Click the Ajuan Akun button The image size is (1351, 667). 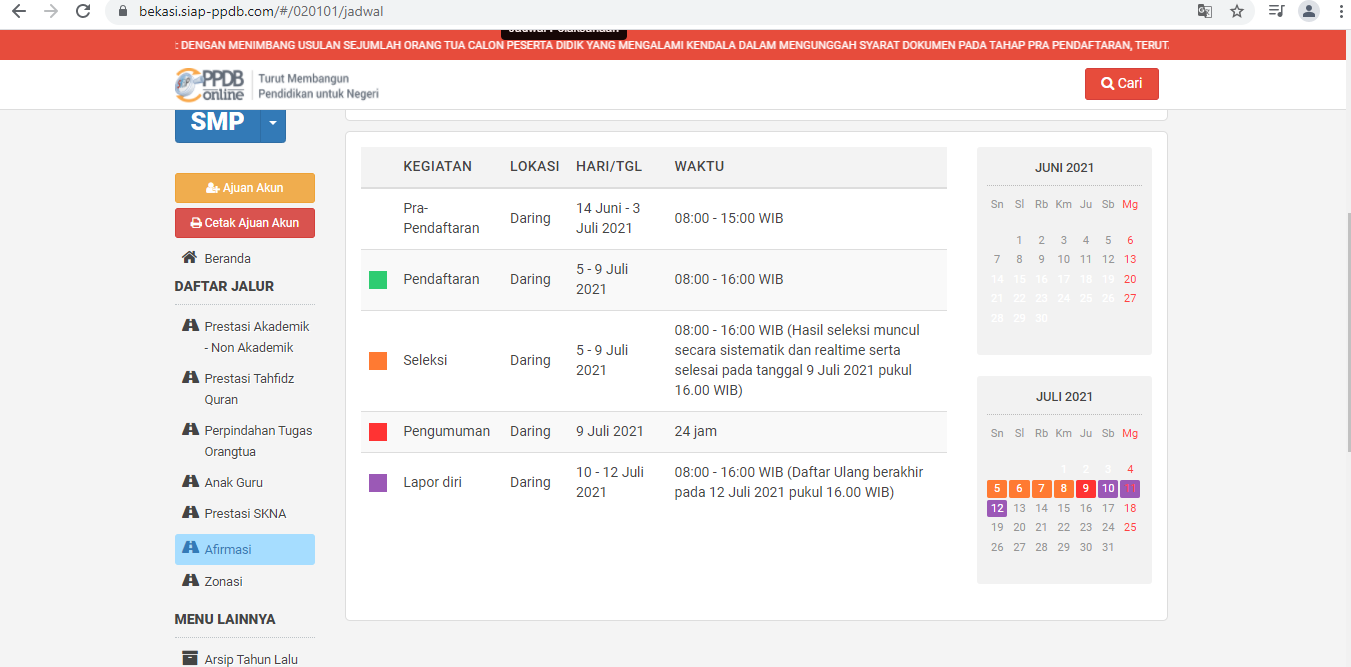(245, 188)
